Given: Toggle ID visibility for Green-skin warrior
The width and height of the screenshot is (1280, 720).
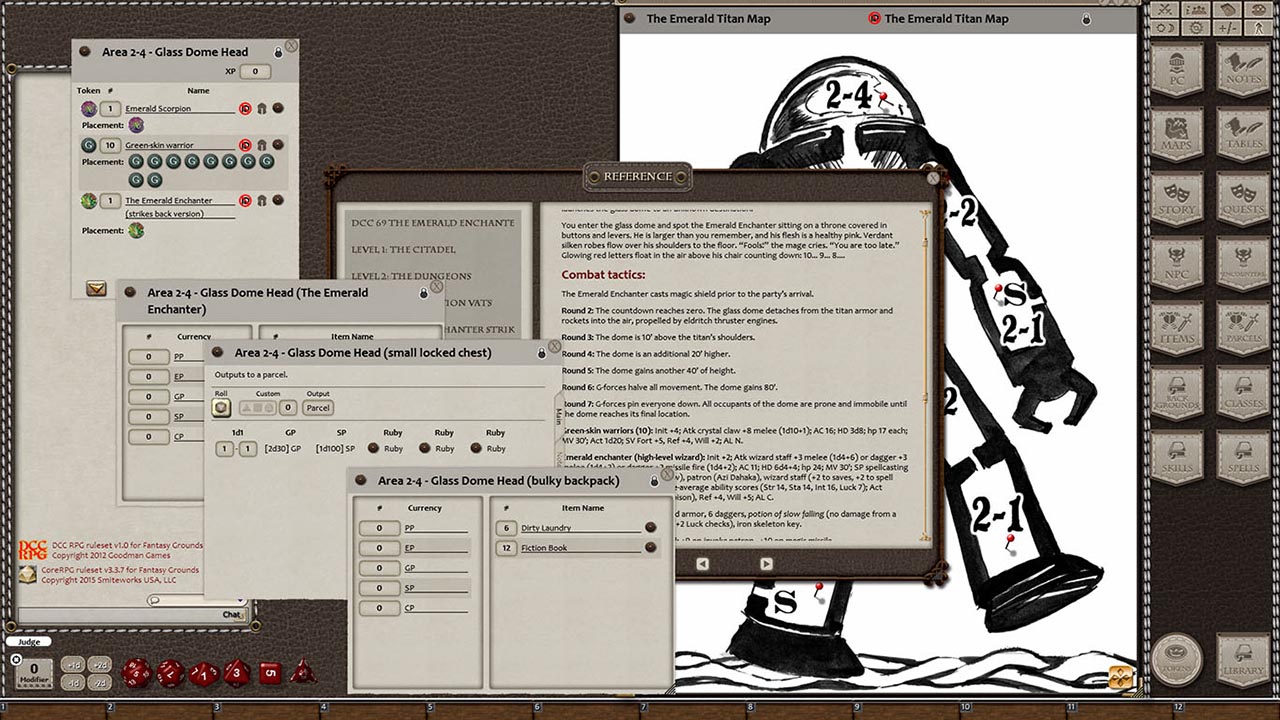Looking at the screenshot, I should point(244,144).
